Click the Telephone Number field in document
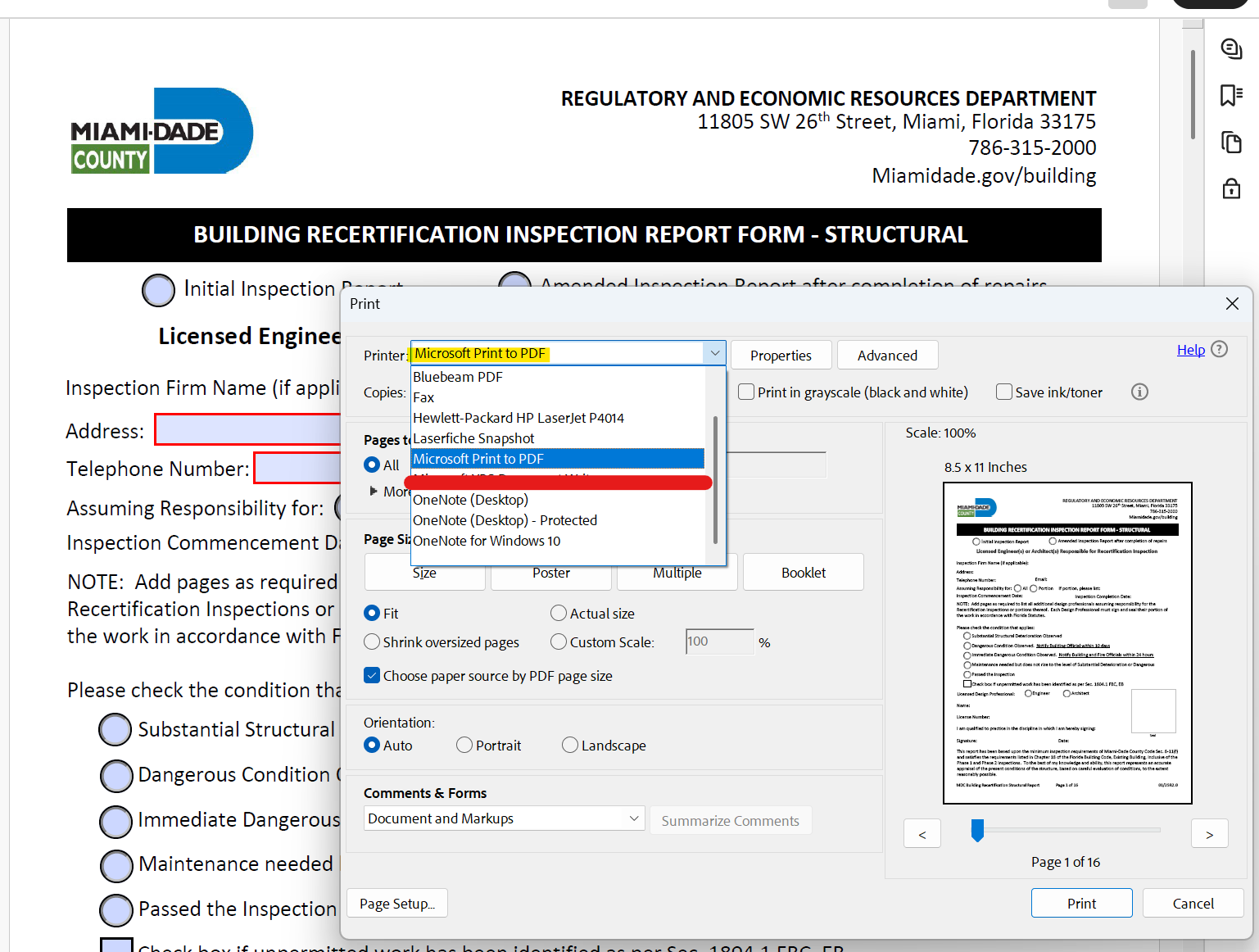This screenshot has width=1259, height=952. pos(298,468)
